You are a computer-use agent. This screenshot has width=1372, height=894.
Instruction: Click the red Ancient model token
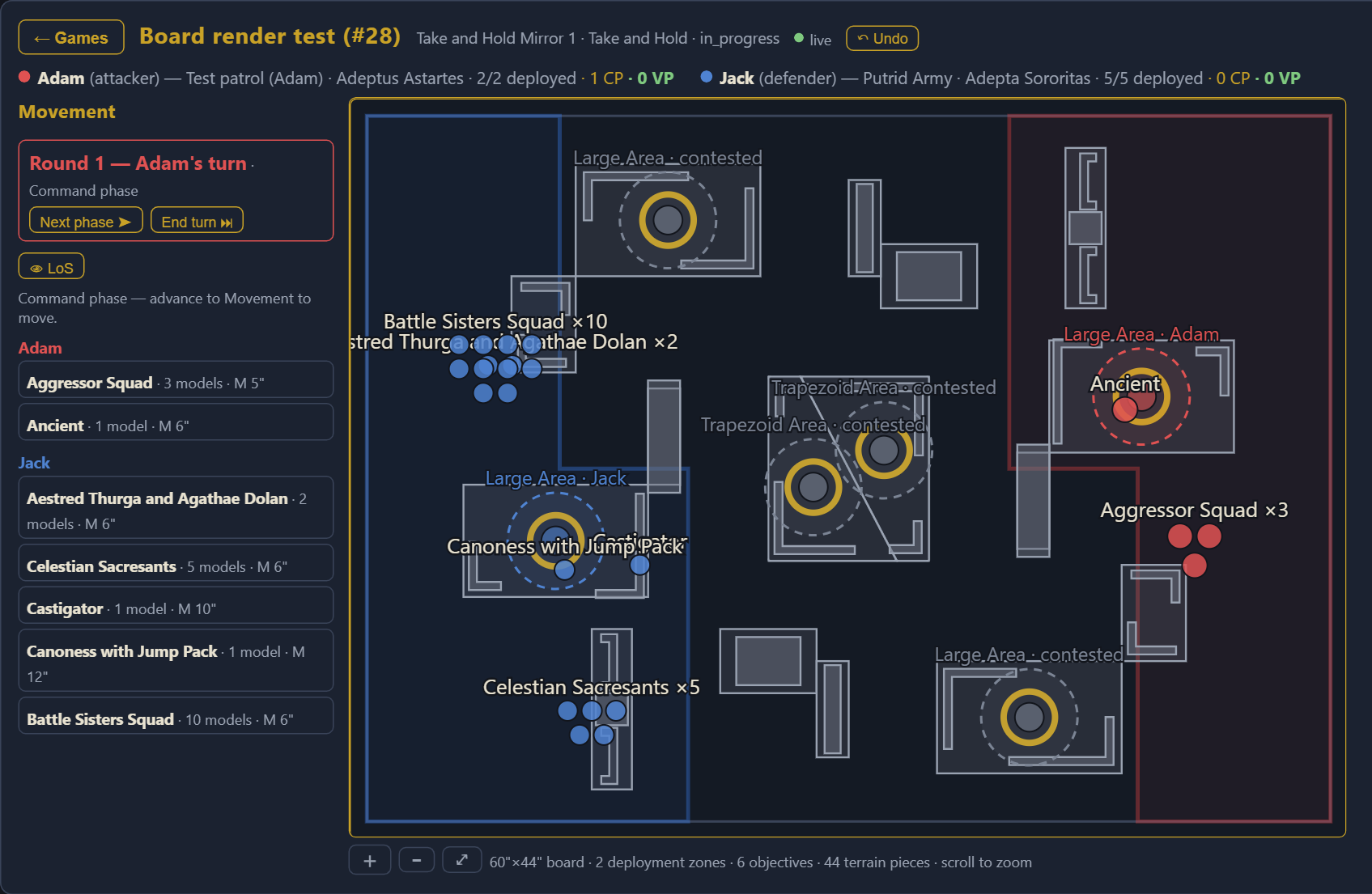pos(1125,409)
